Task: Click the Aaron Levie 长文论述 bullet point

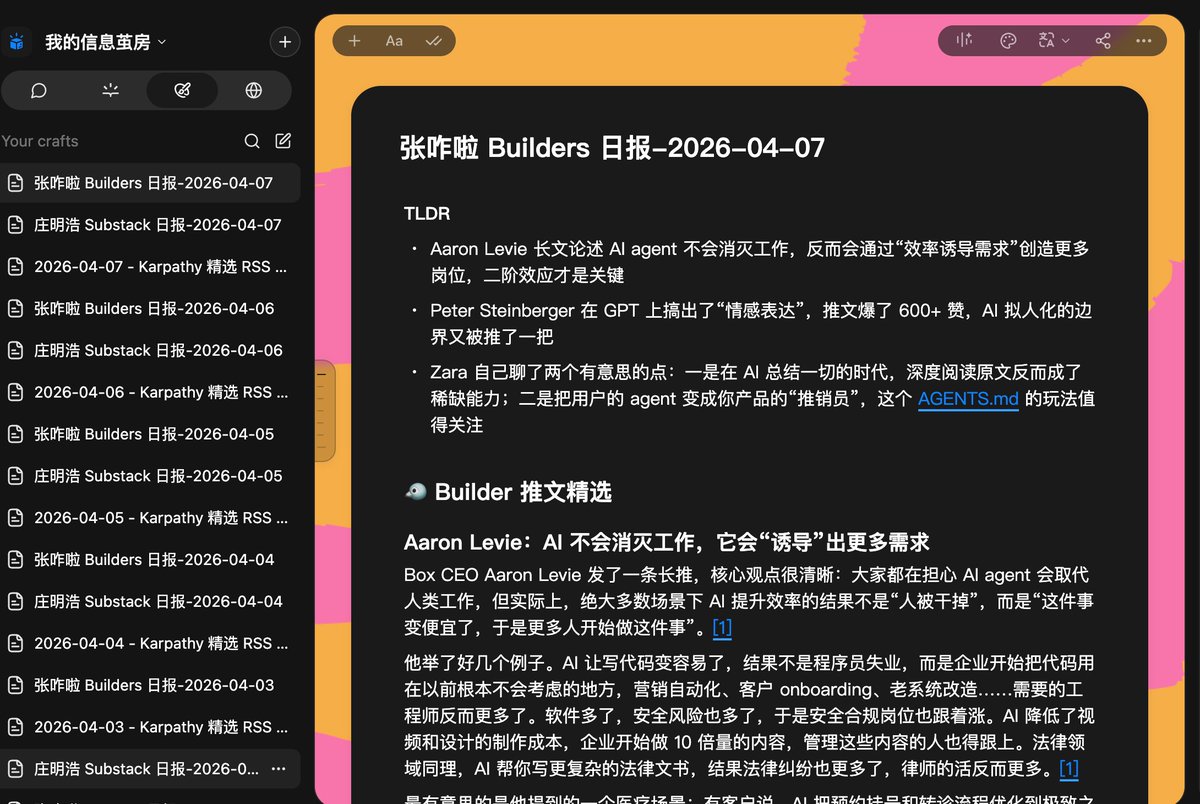Action: (760, 262)
